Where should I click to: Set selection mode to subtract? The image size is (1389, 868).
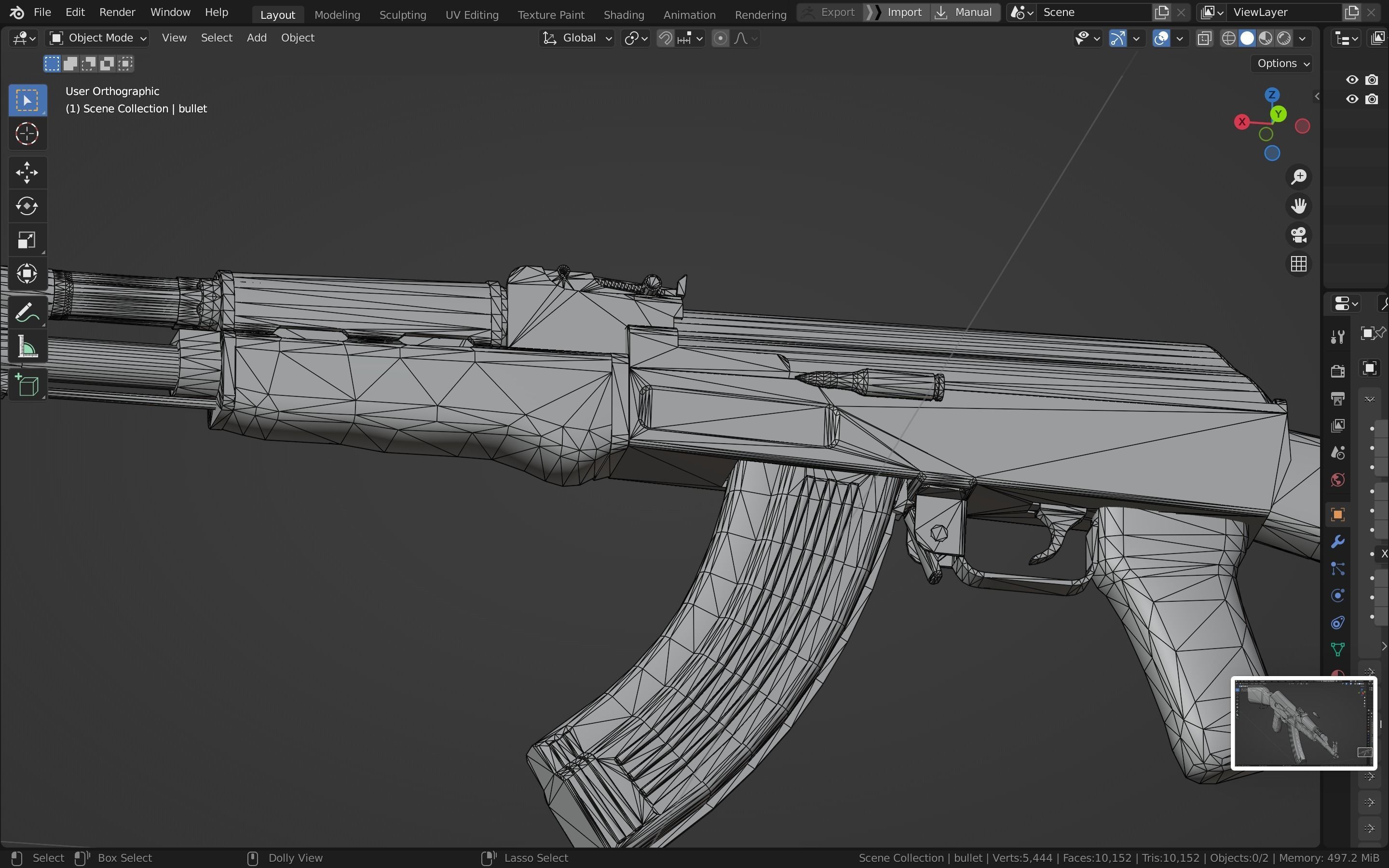click(x=89, y=64)
